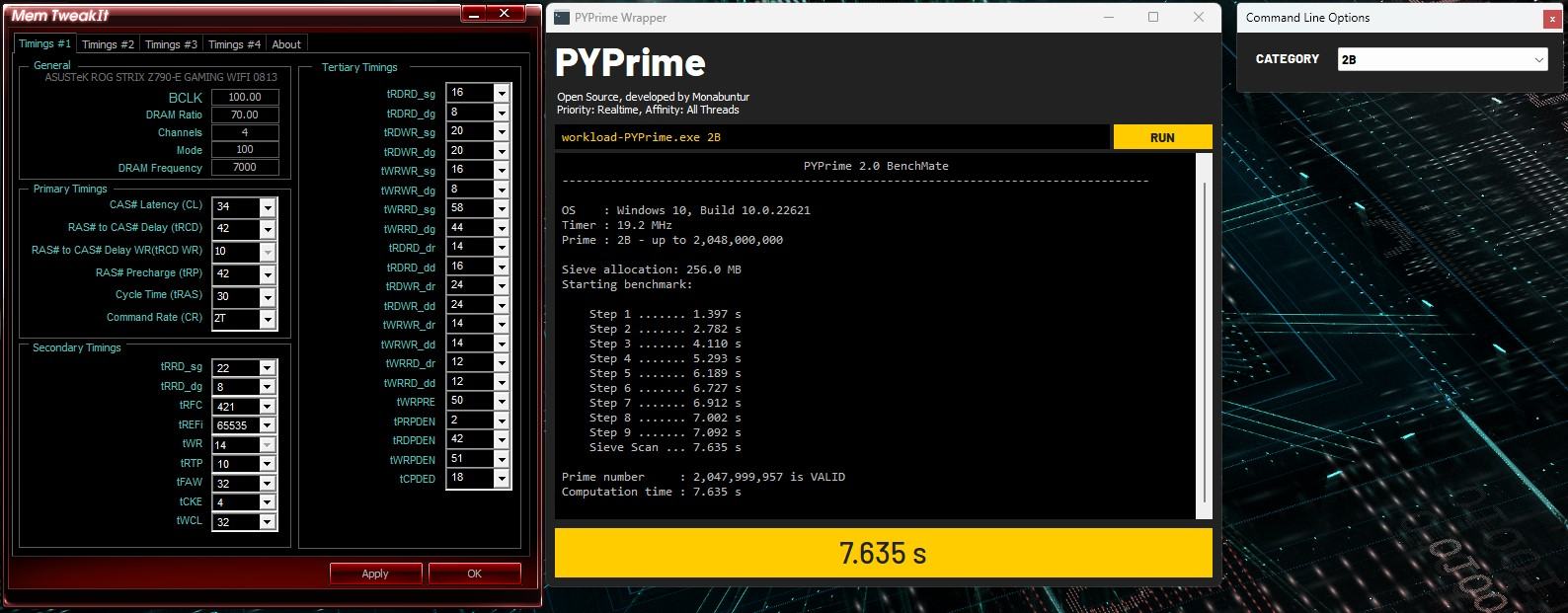Switch to the Timings #2 tab
This screenshot has height=613, width=1568.
pyautogui.click(x=108, y=44)
